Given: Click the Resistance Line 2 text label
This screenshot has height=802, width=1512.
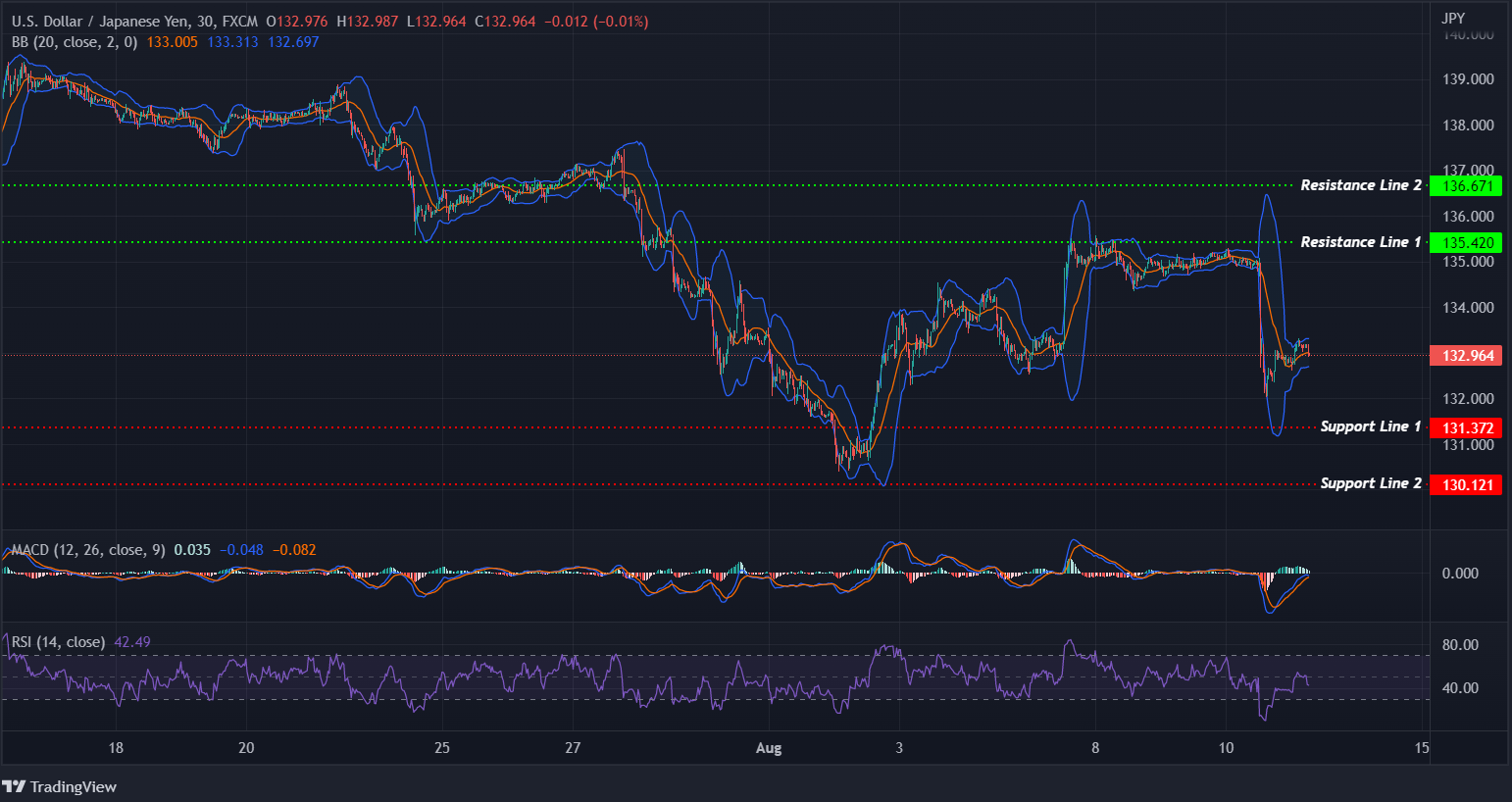Looking at the screenshot, I should [1361, 184].
